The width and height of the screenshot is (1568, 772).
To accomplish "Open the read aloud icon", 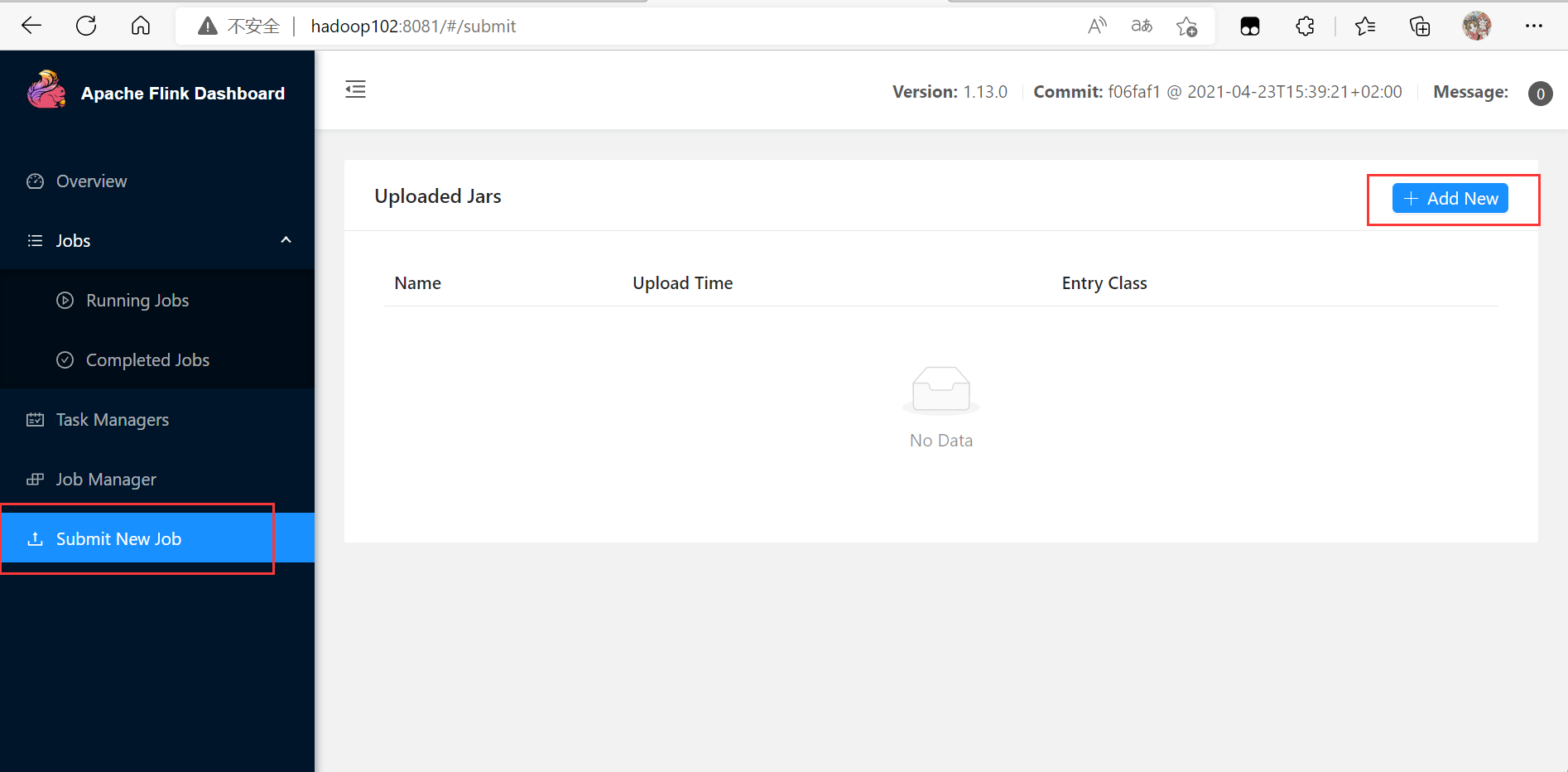I will (x=1097, y=27).
